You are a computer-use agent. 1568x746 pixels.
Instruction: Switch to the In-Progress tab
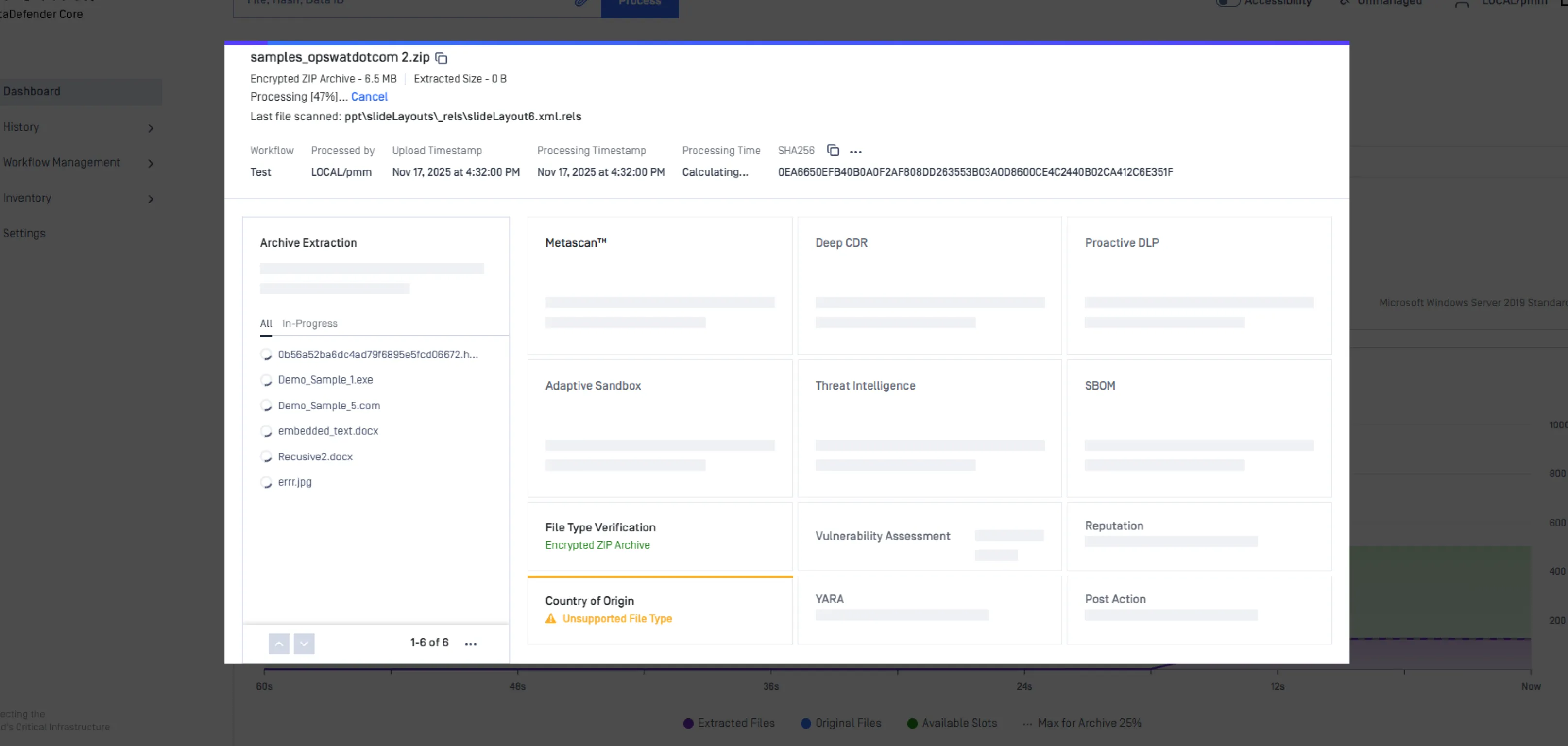pos(309,324)
